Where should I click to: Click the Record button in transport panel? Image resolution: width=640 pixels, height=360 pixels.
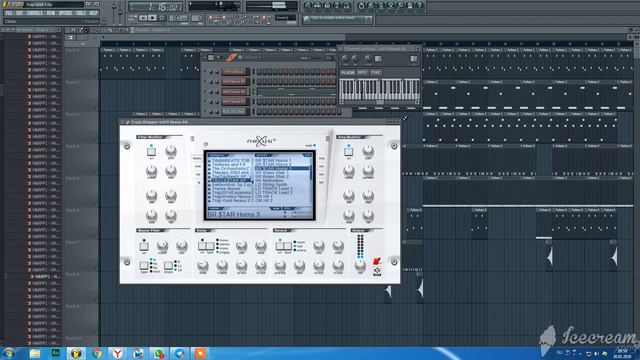tap(162, 18)
